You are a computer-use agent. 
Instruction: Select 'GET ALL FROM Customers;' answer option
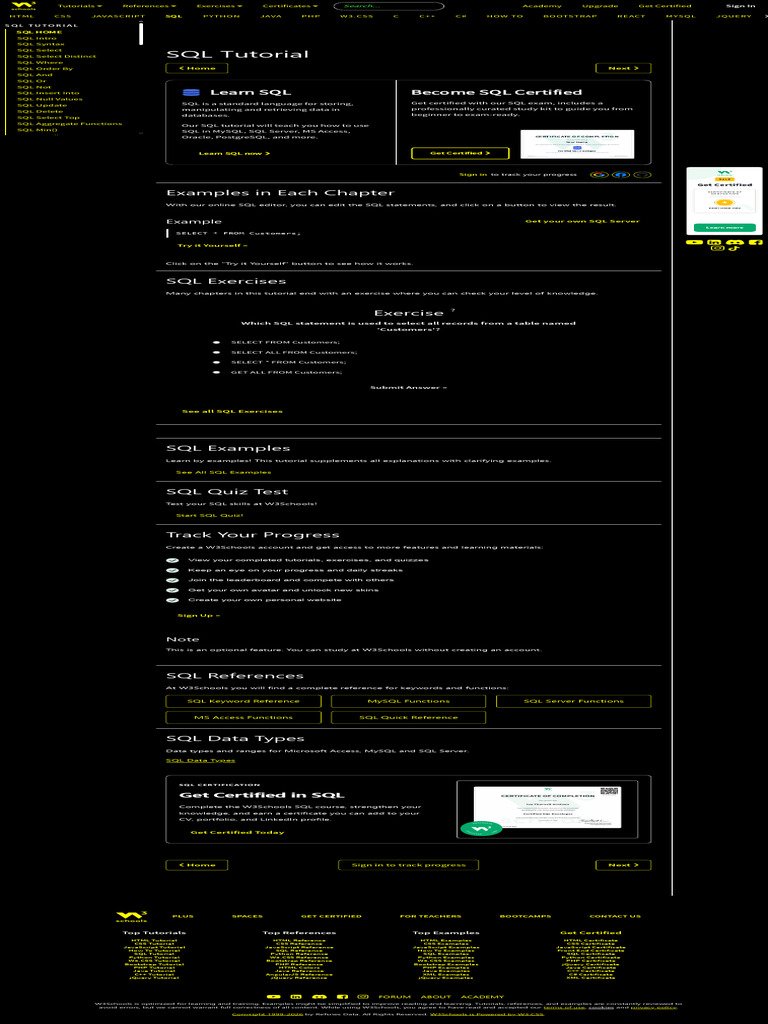tap(216, 372)
